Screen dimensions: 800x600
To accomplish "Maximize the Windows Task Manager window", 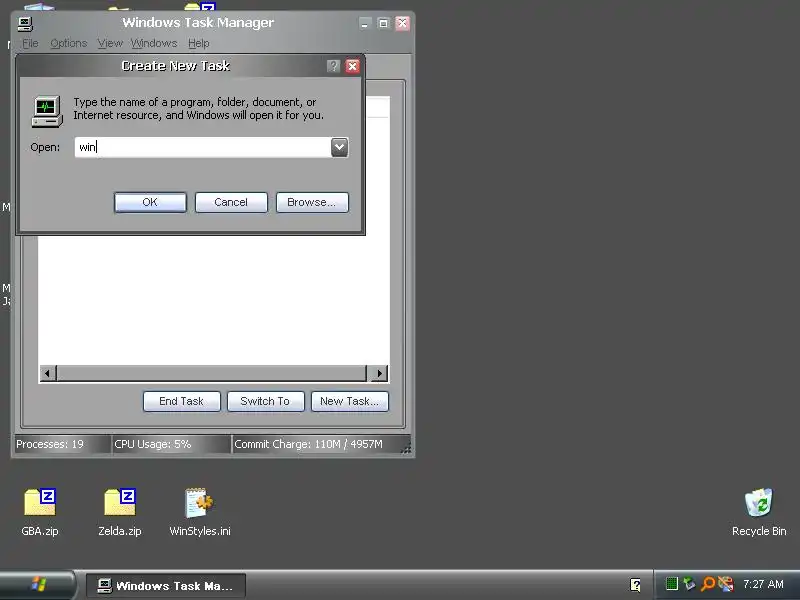I will (x=383, y=23).
